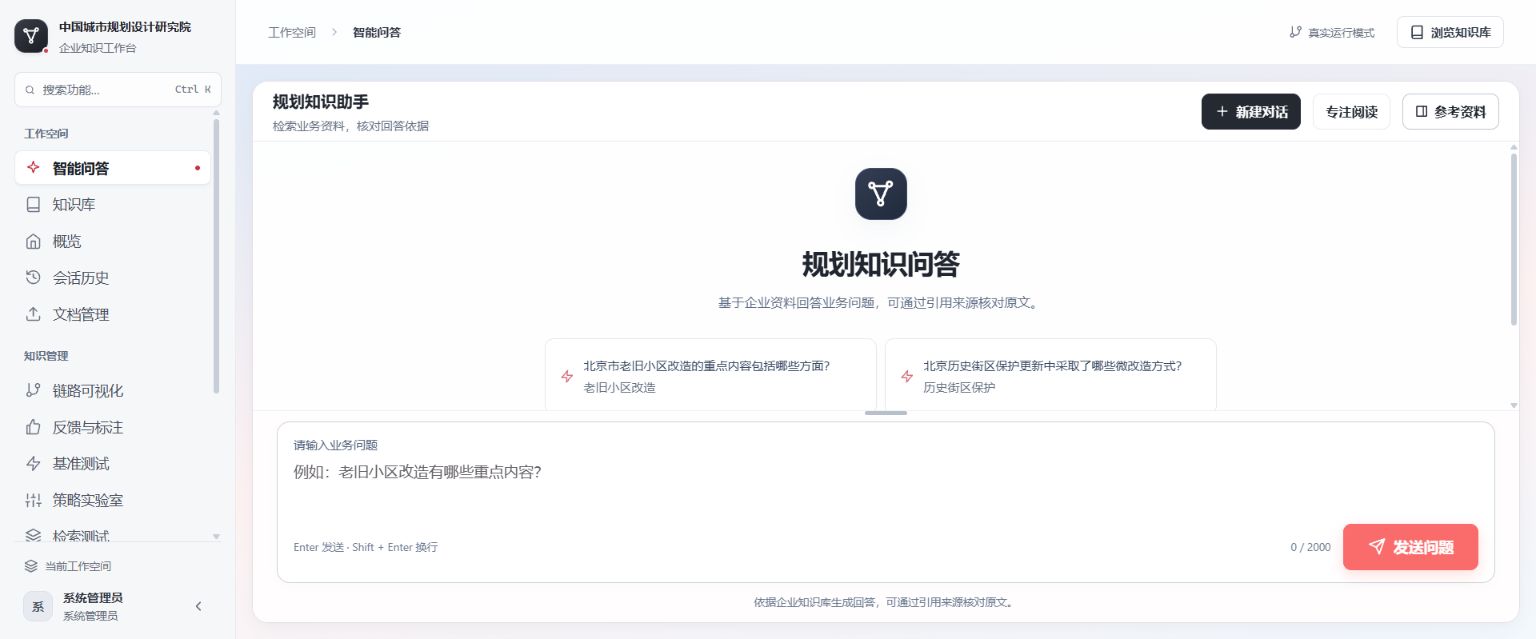Viewport: 1536px width, 639px height.
Task: Click 工作空间 breadcrumb link
Action: (x=292, y=32)
